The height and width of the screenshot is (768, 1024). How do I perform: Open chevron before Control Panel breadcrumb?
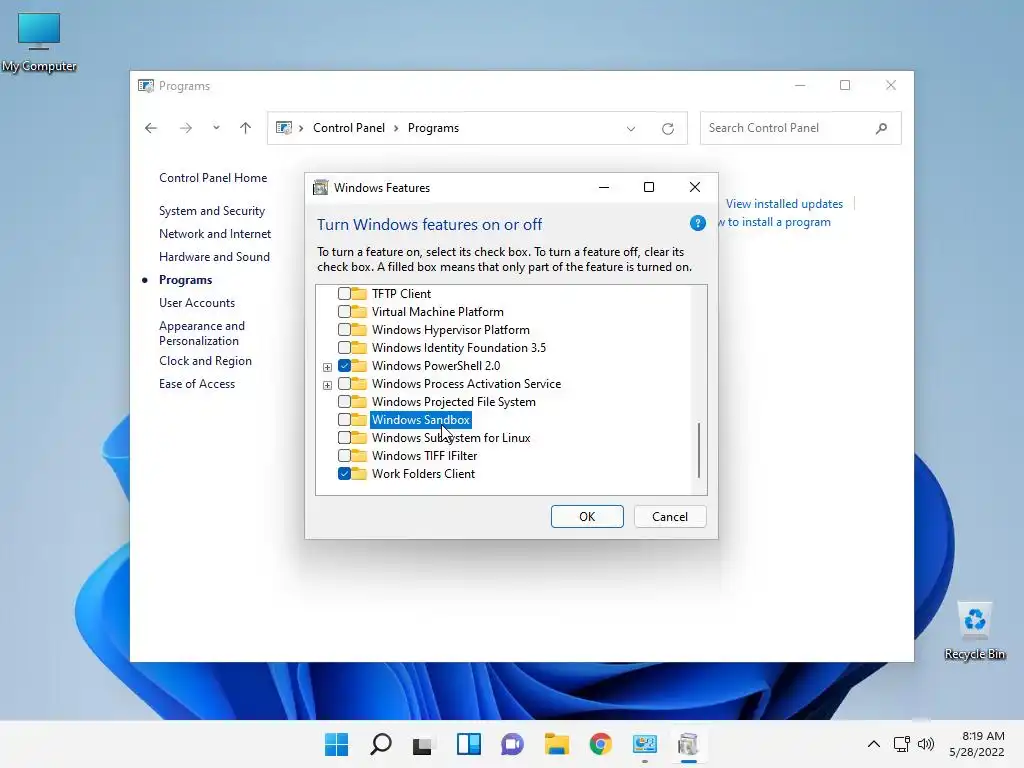(x=301, y=129)
